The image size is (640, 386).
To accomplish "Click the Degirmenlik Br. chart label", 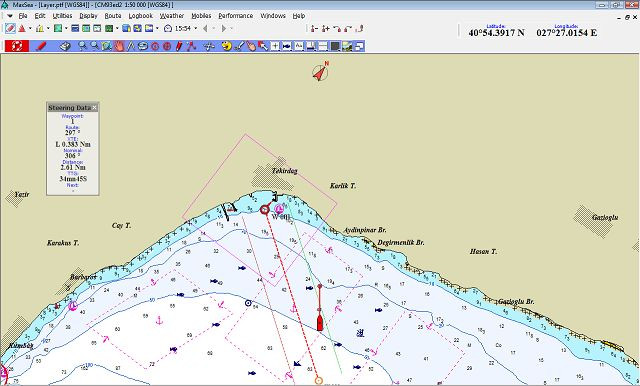I will point(401,242).
